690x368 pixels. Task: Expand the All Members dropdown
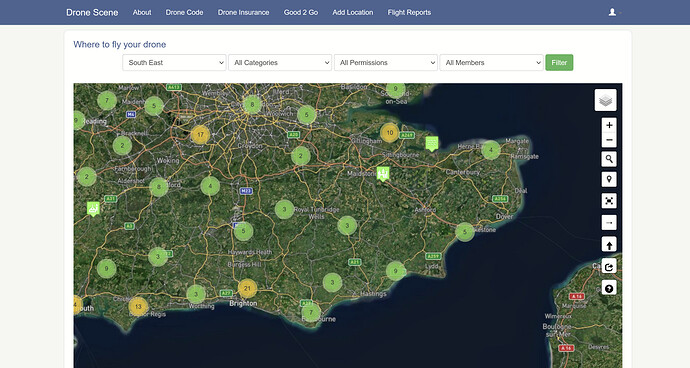[491, 63]
